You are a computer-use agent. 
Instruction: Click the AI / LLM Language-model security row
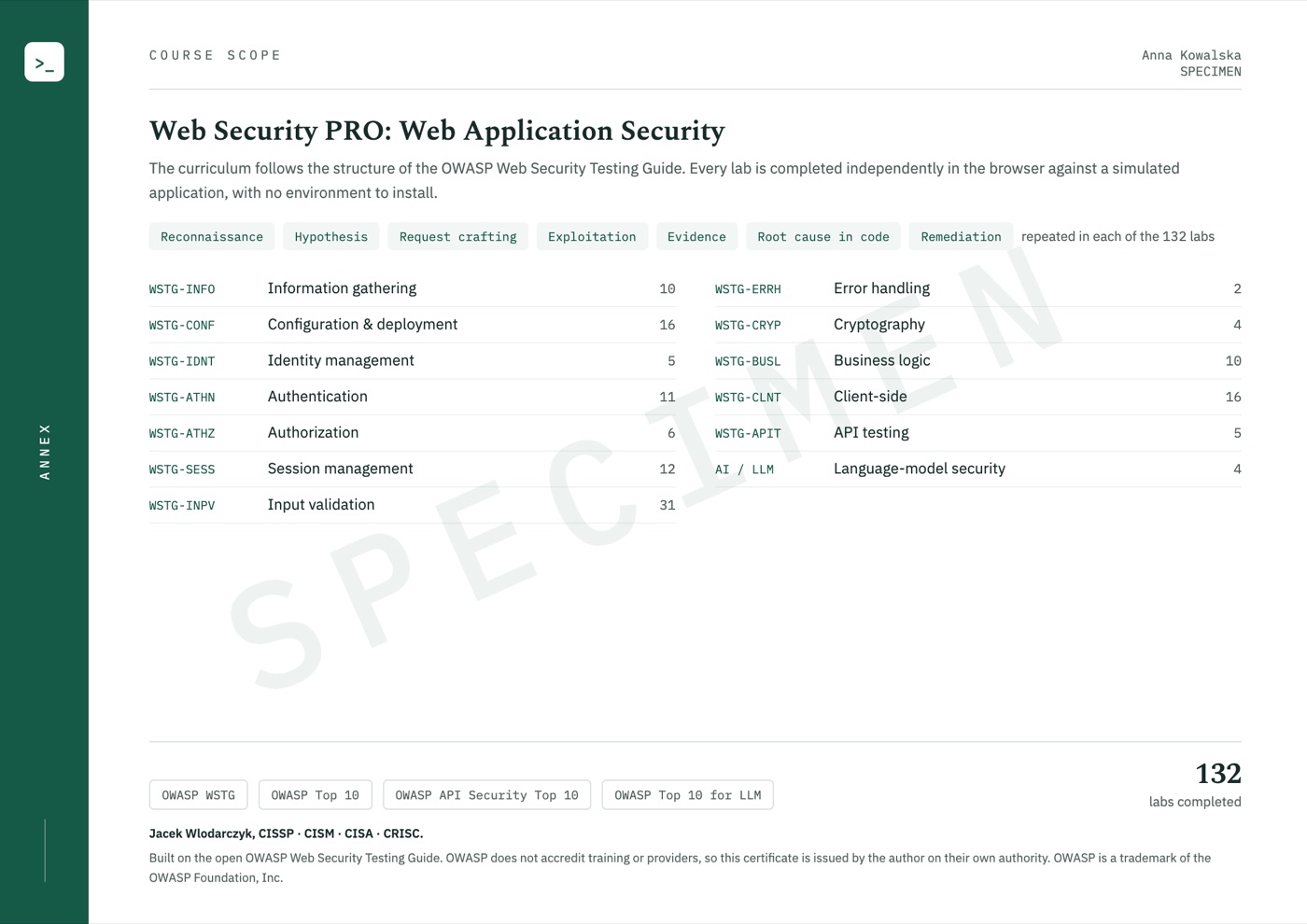[x=978, y=469]
